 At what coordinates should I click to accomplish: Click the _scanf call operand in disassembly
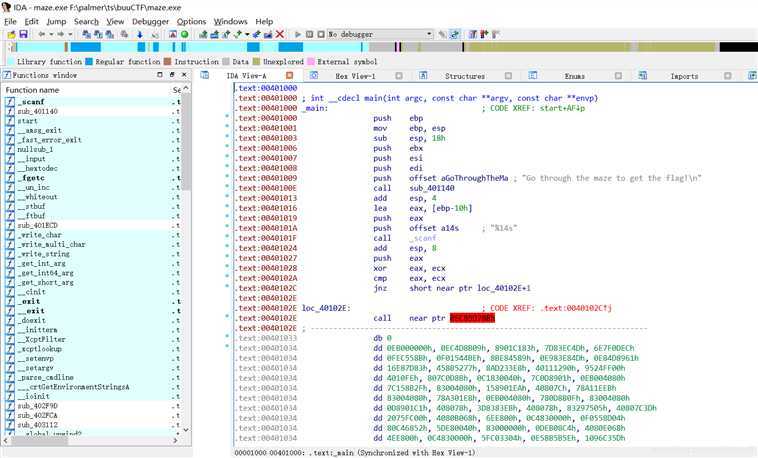point(423,238)
